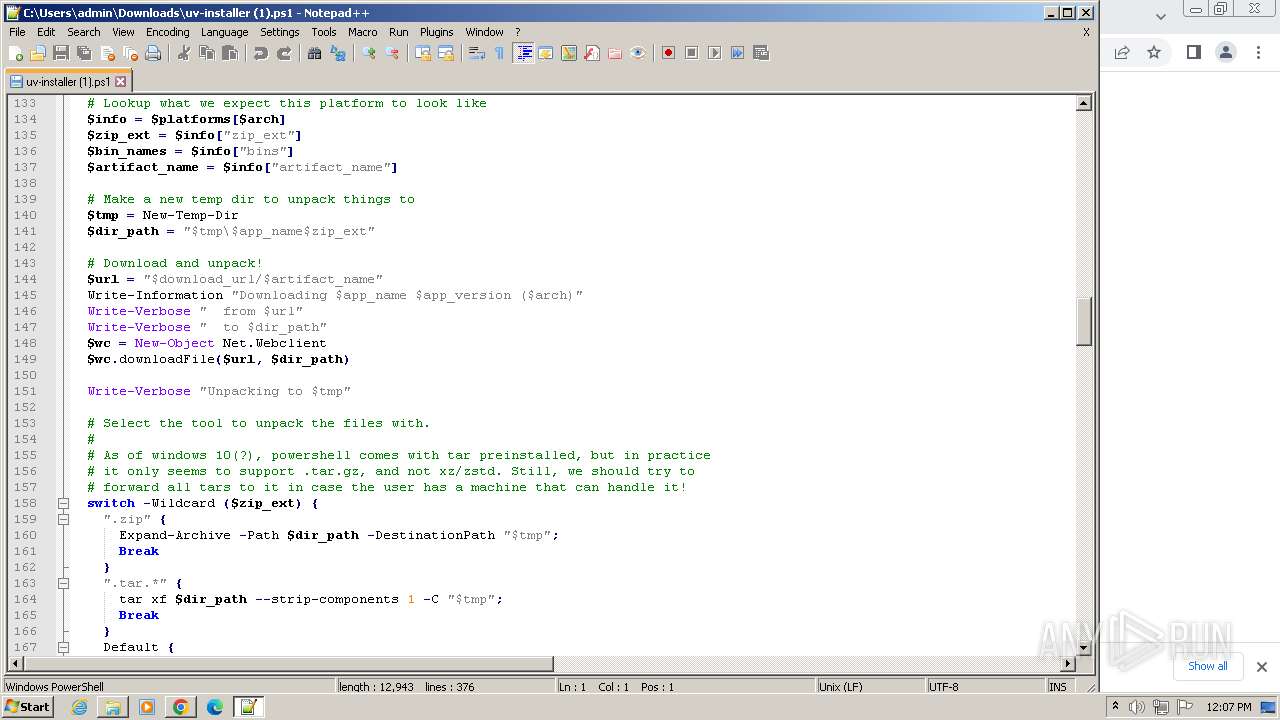The height and width of the screenshot is (720, 1280).
Task: Click Run a Macro Multiple Times icon
Action: coord(737,53)
